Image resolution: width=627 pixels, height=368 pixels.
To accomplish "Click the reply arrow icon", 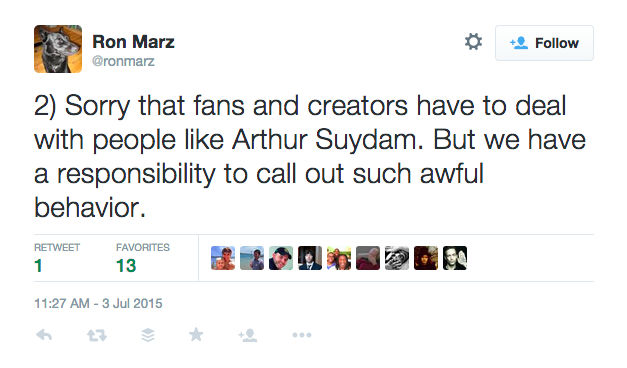I will [44, 335].
